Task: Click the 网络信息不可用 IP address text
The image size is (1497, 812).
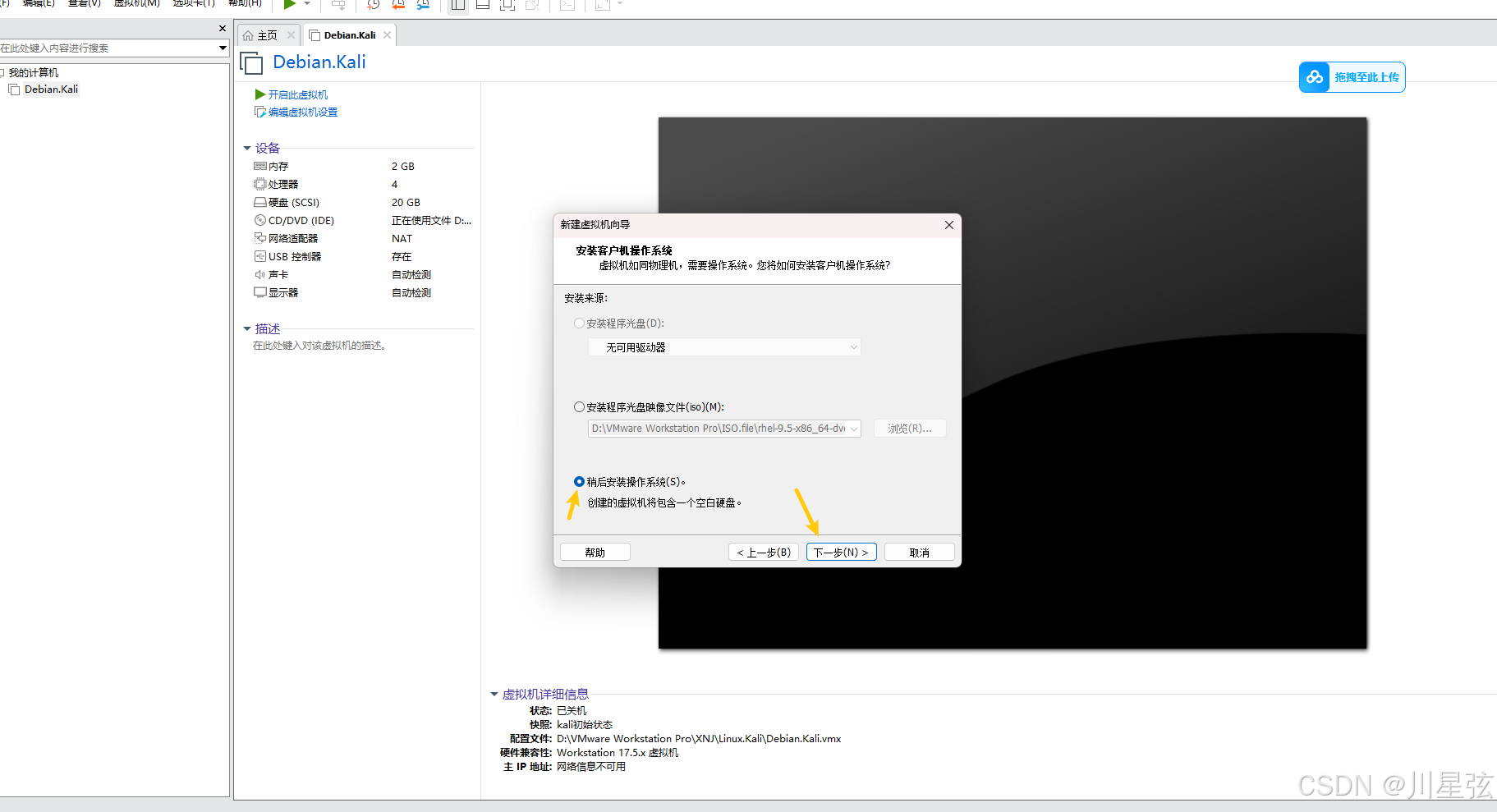Action: coord(591,767)
